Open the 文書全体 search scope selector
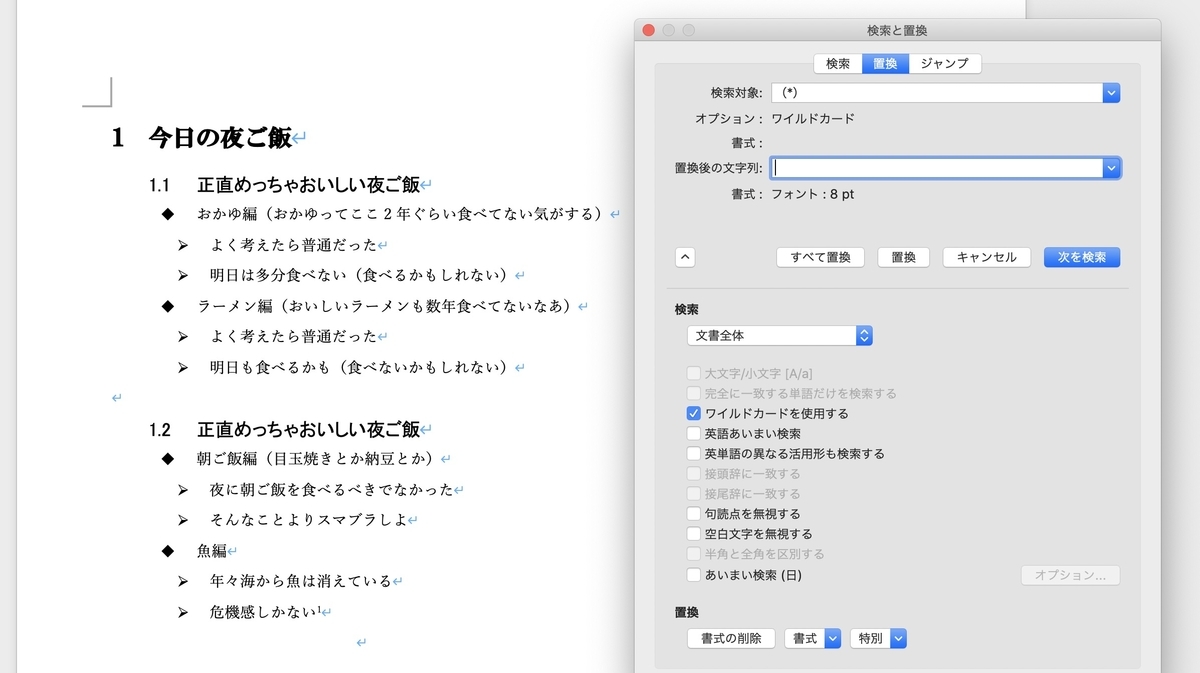 click(864, 335)
